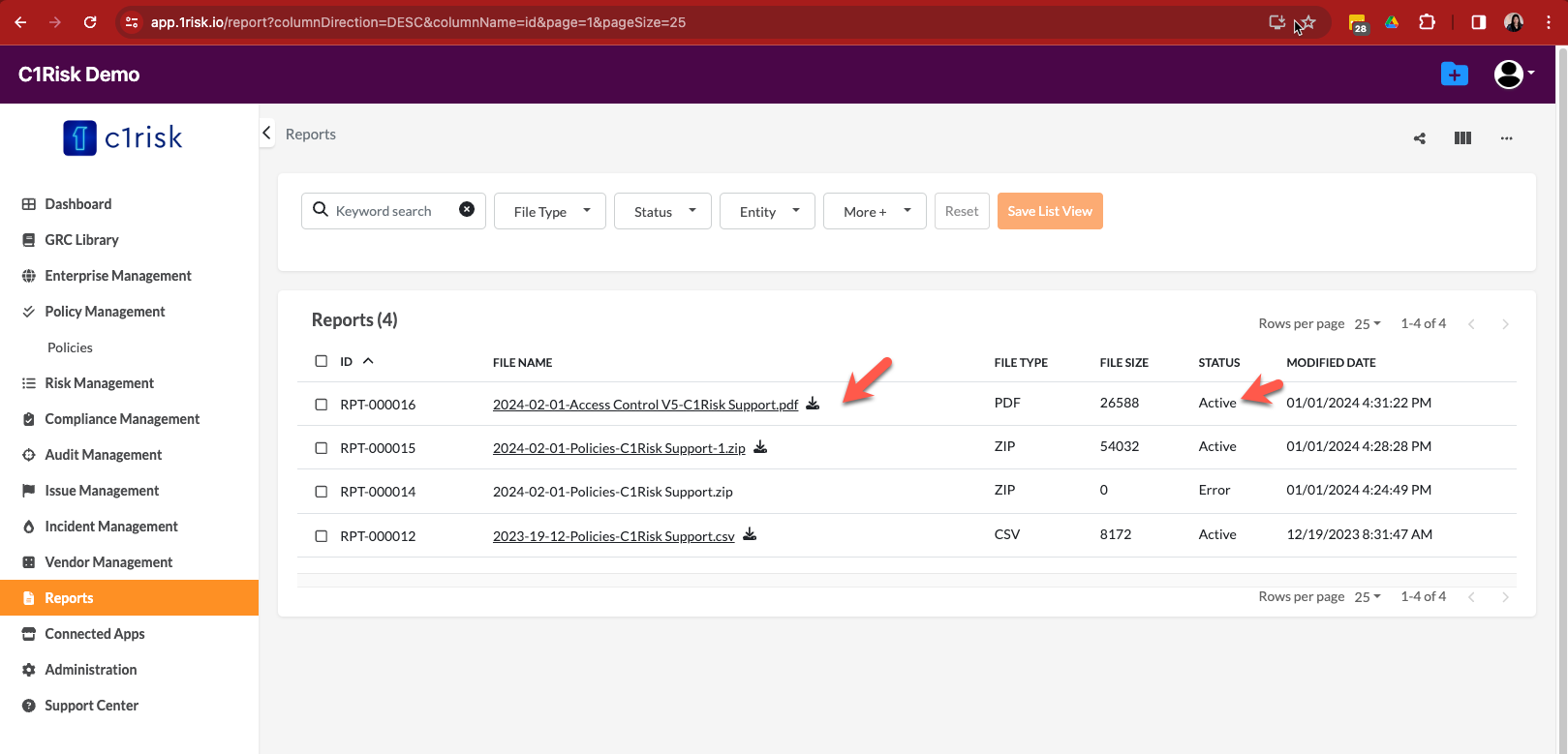Clear the keyword search with X icon
This screenshot has width=1568, height=754.
coord(467,209)
